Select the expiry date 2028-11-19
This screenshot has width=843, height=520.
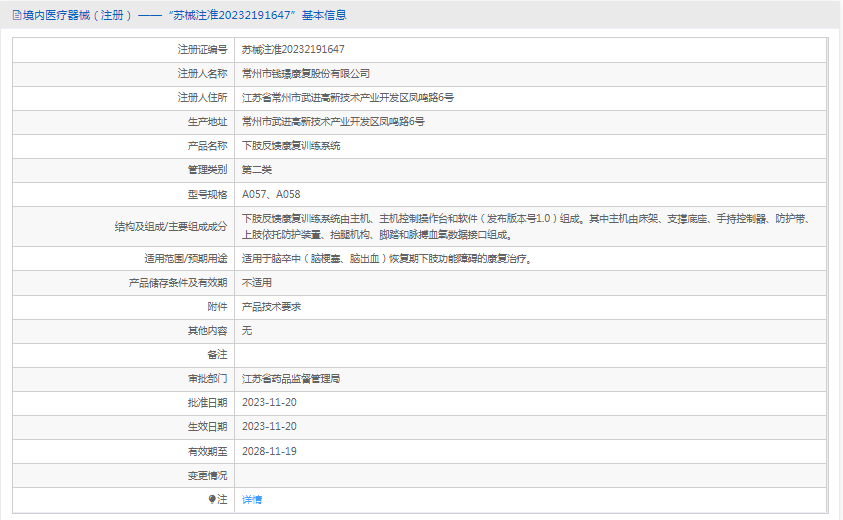click(x=269, y=451)
